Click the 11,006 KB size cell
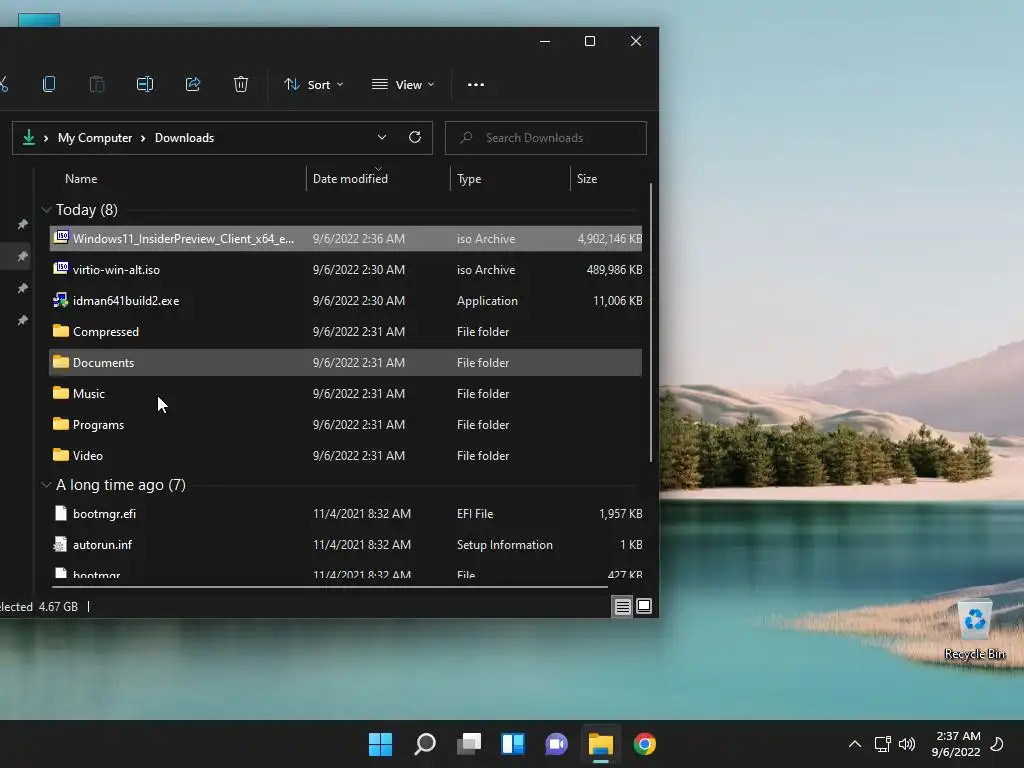 click(x=617, y=300)
